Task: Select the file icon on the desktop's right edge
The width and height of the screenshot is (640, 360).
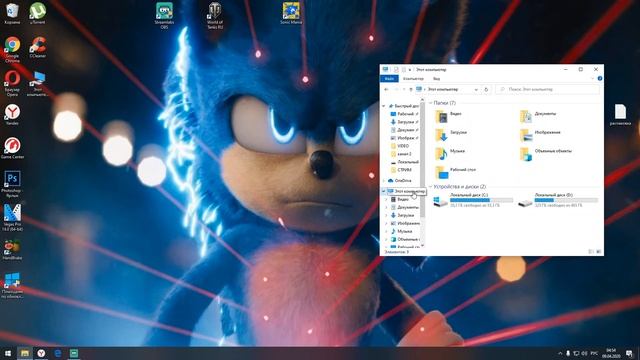Action: click(620, 115)
